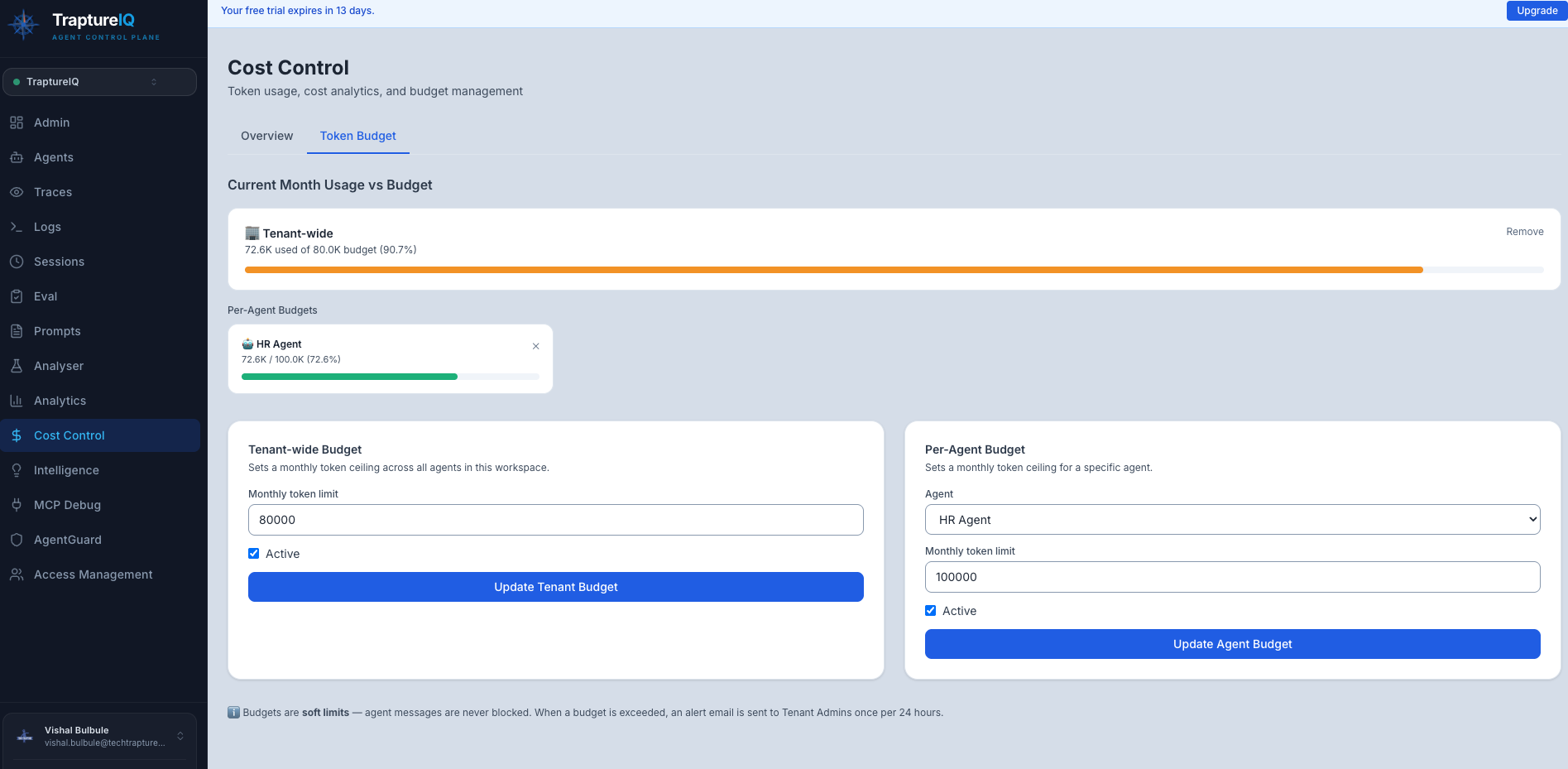Click the Analyser flask icon
The height and width of the screenshot is (769, 1568).
tap(17, 366)
